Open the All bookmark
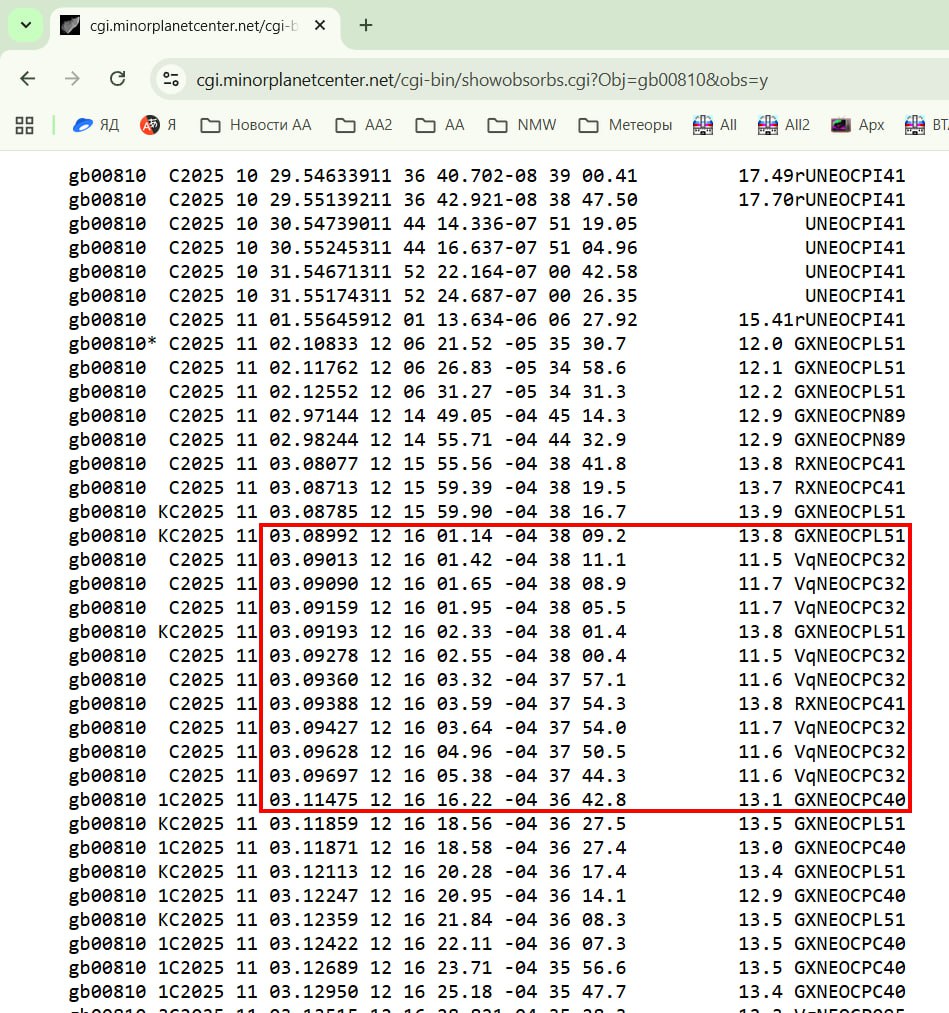 [x=716, y=125]
